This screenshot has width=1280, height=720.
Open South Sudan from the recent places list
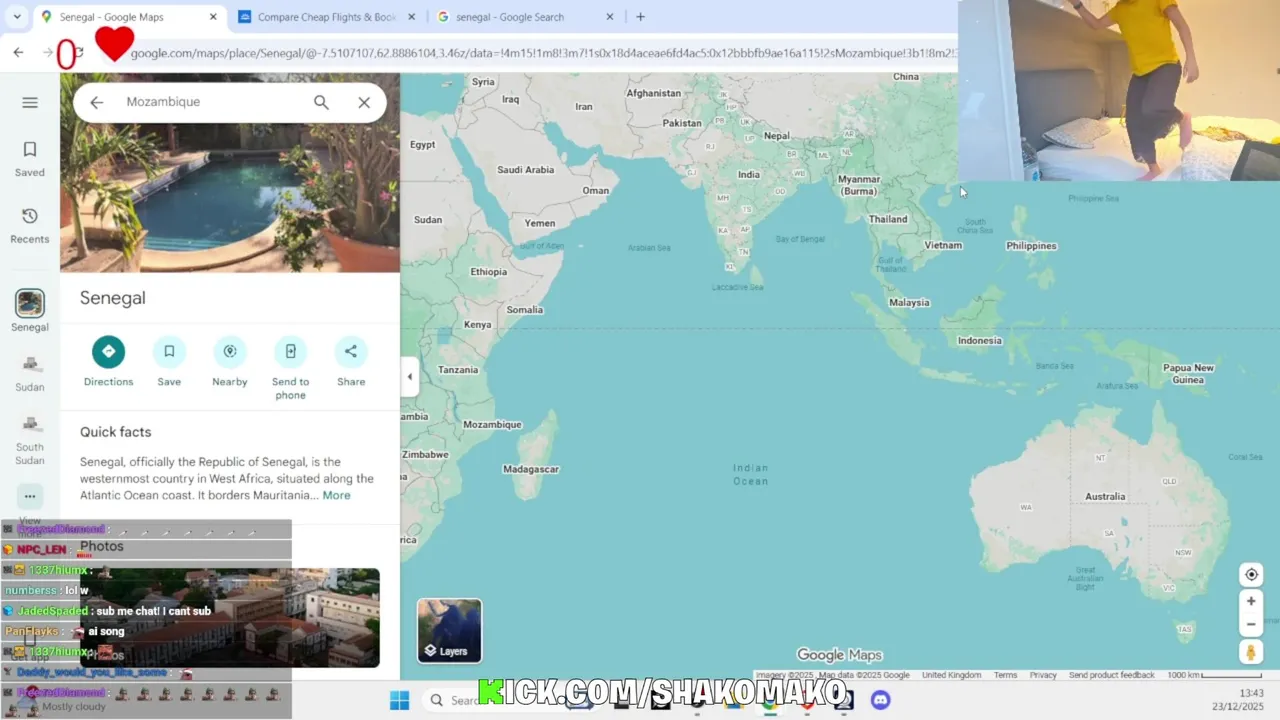tap(30, 439)
